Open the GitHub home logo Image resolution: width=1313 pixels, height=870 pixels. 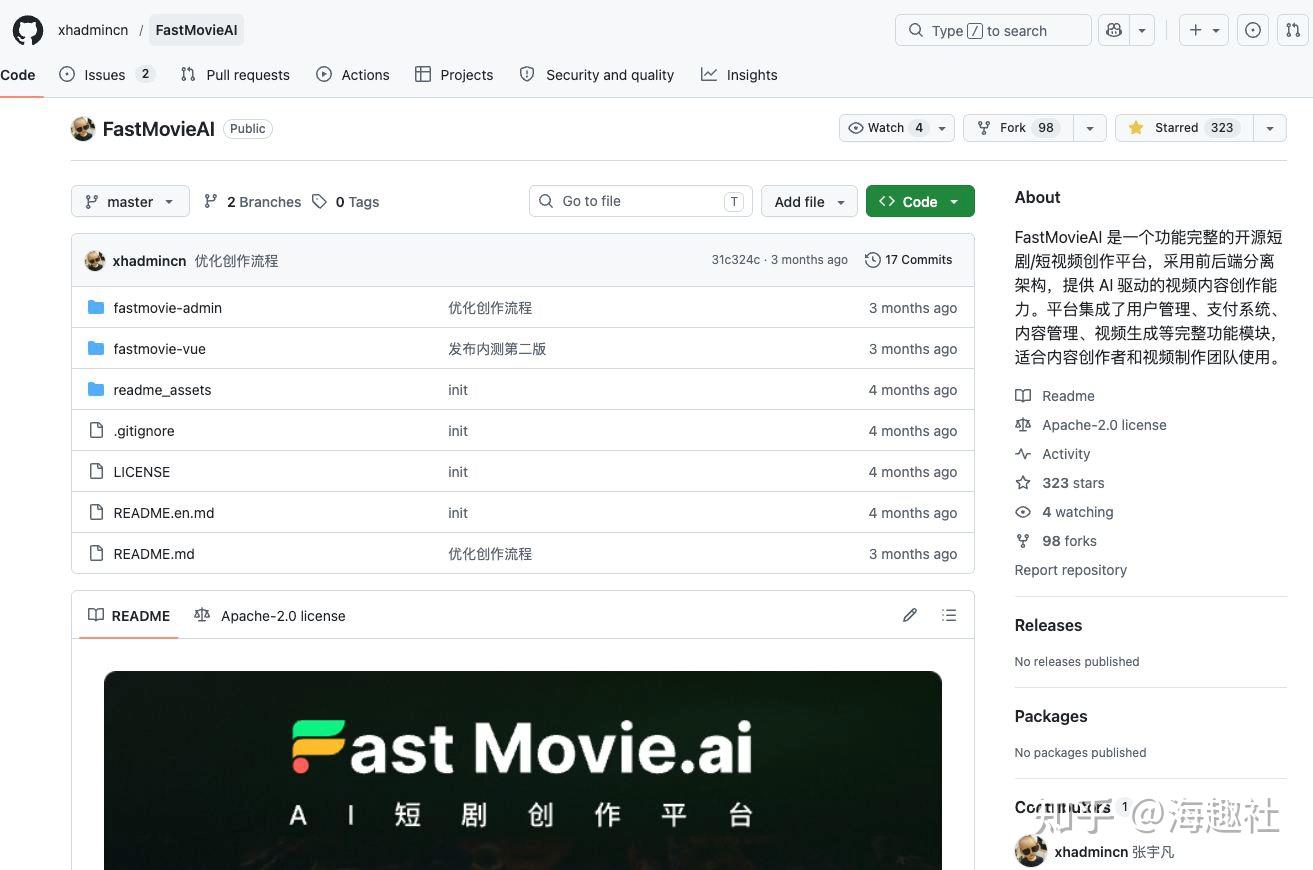click(x=28, y=30)
